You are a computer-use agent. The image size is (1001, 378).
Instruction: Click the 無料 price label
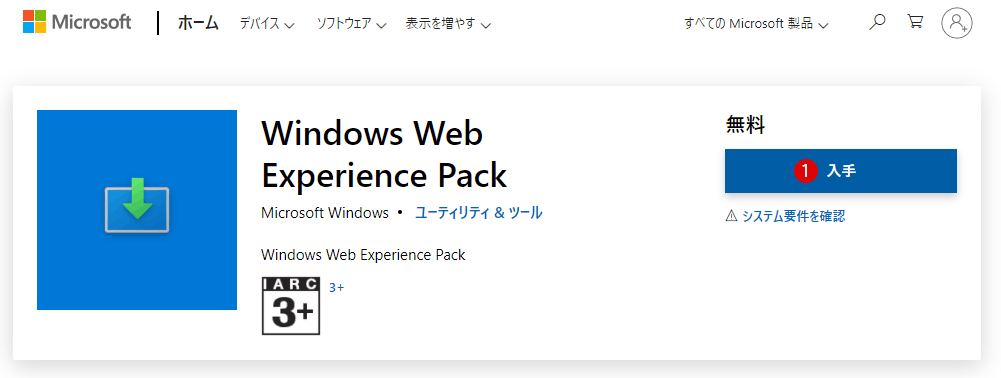(745, 125)
